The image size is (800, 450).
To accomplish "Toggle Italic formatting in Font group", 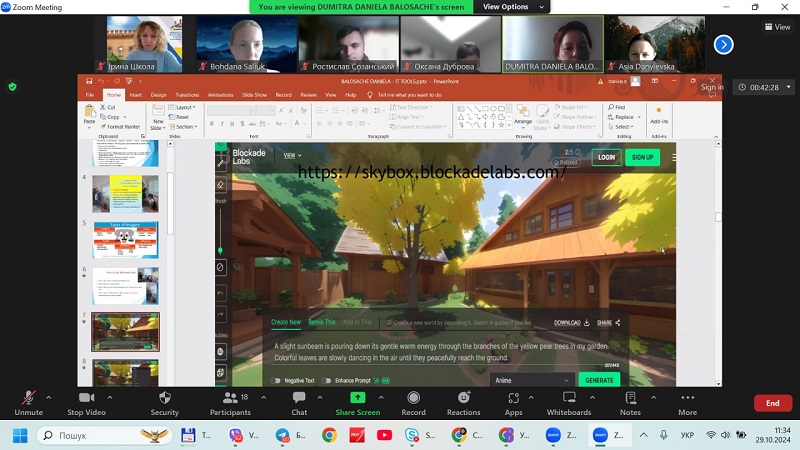I will pos(222,123).
